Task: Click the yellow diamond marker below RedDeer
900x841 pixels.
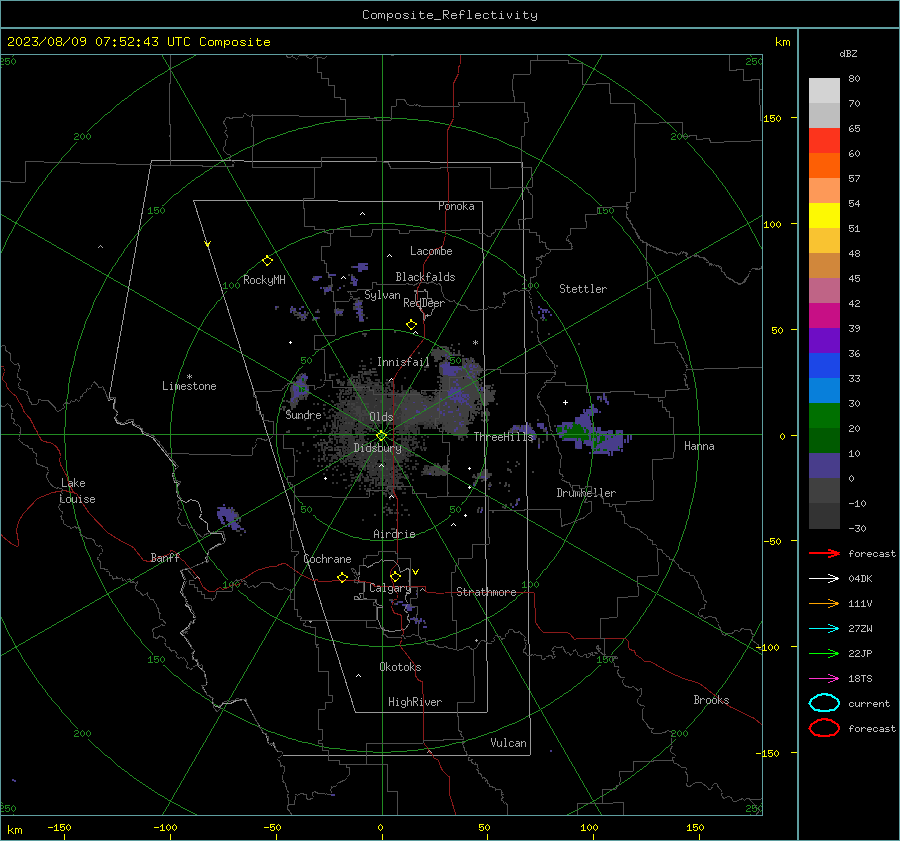Action: click(411, 324)
